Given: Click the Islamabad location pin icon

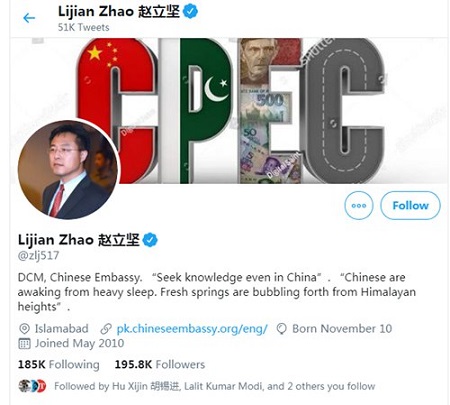Looking at the screenshot, I should (24, 329).
